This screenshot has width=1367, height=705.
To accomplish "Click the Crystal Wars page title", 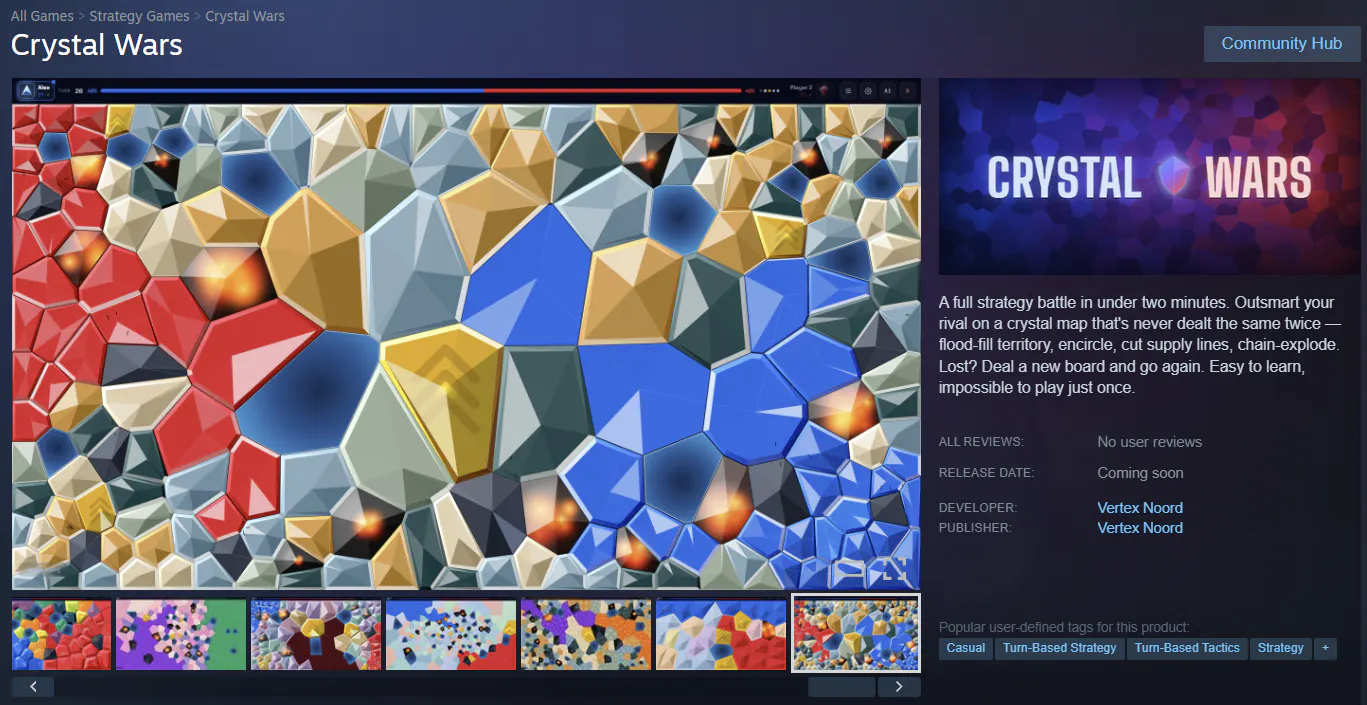I will tap(97, 45).
